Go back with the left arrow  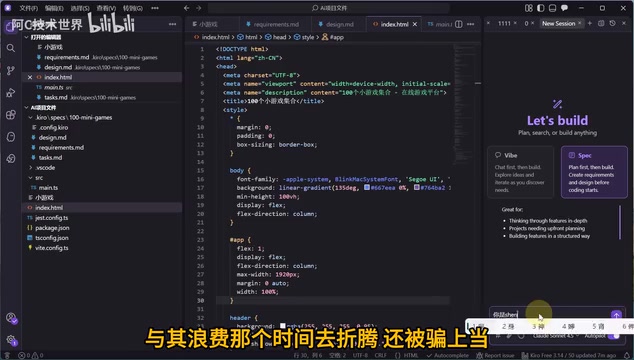(x=186, y=8)
